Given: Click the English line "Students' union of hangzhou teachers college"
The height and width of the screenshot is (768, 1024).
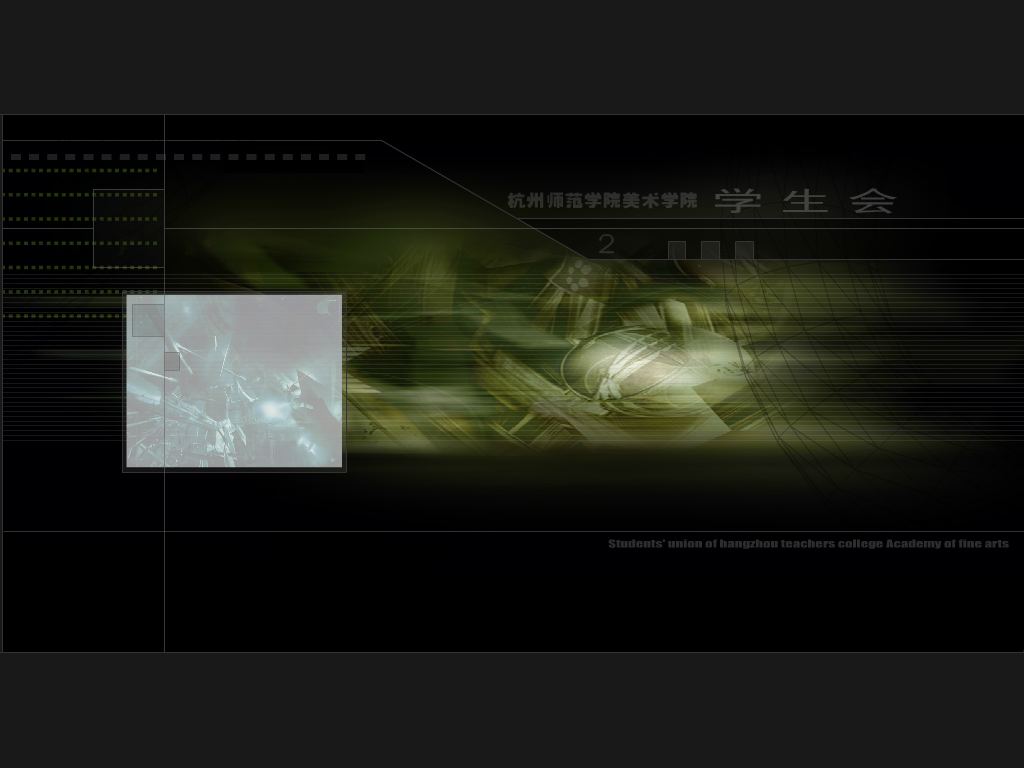Looking at the screenshot, I should click(744, 543).
